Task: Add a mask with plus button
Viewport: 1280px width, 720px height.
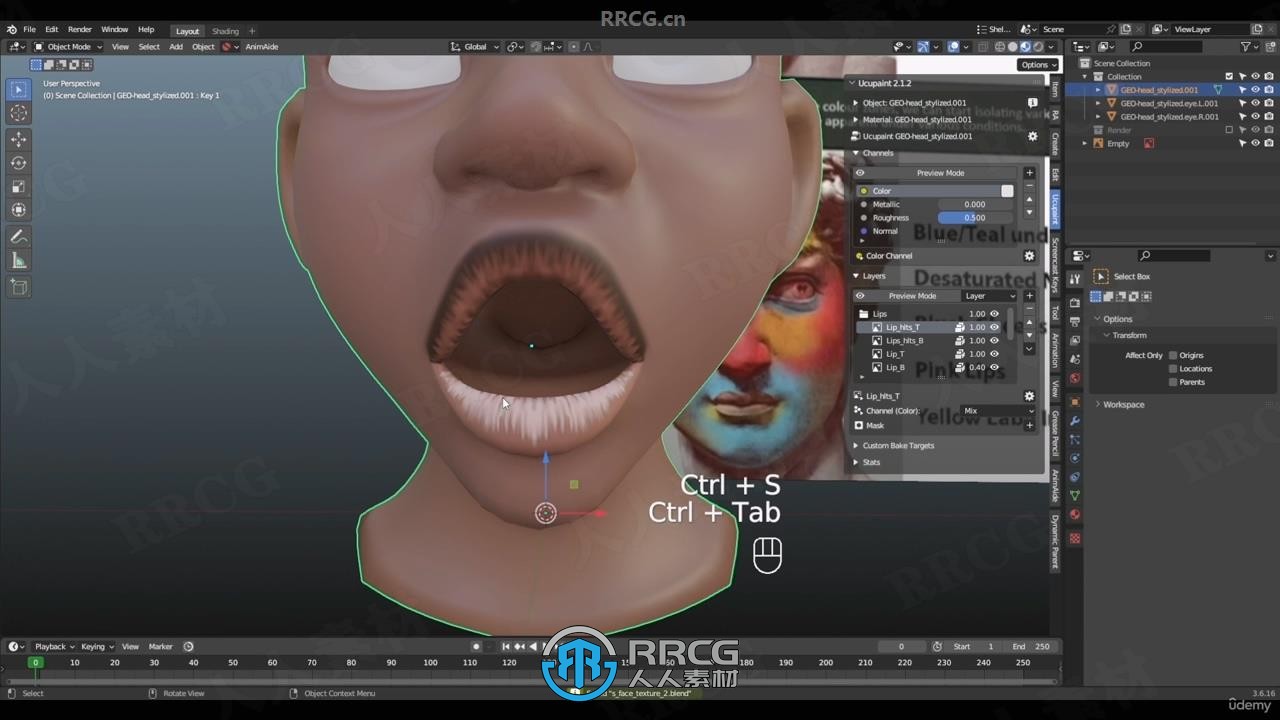Action: 1029,425
